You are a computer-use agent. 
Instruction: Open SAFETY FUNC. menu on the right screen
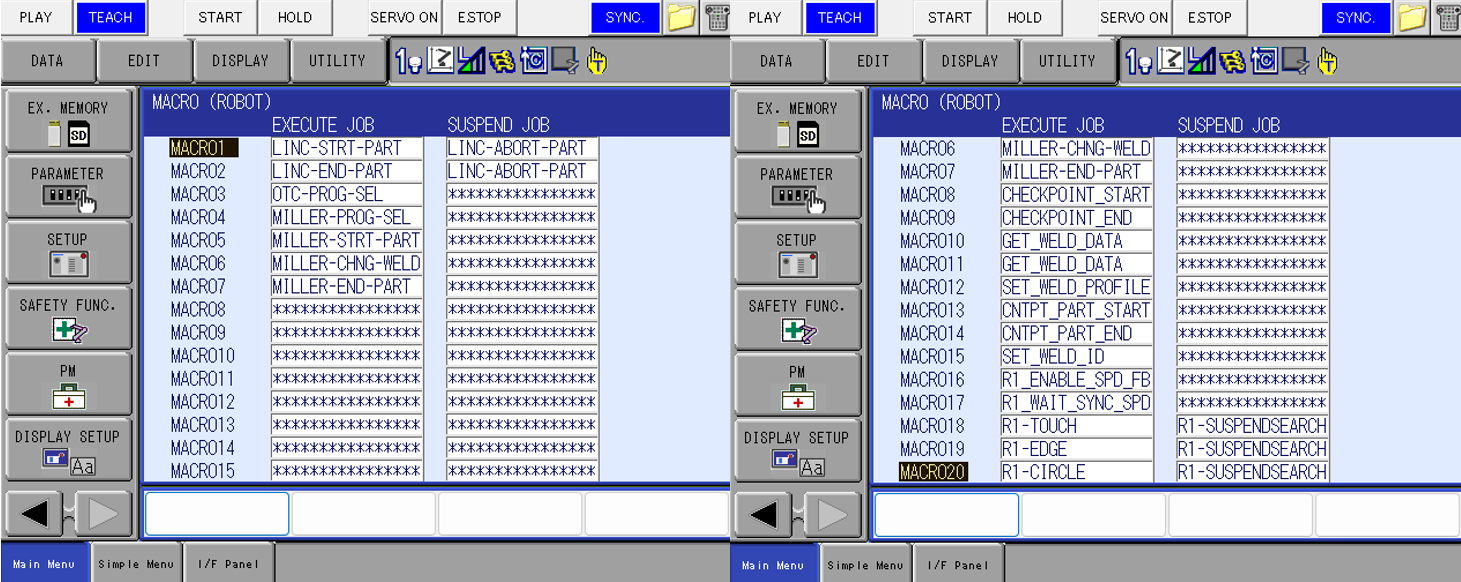tap(797, 318)
